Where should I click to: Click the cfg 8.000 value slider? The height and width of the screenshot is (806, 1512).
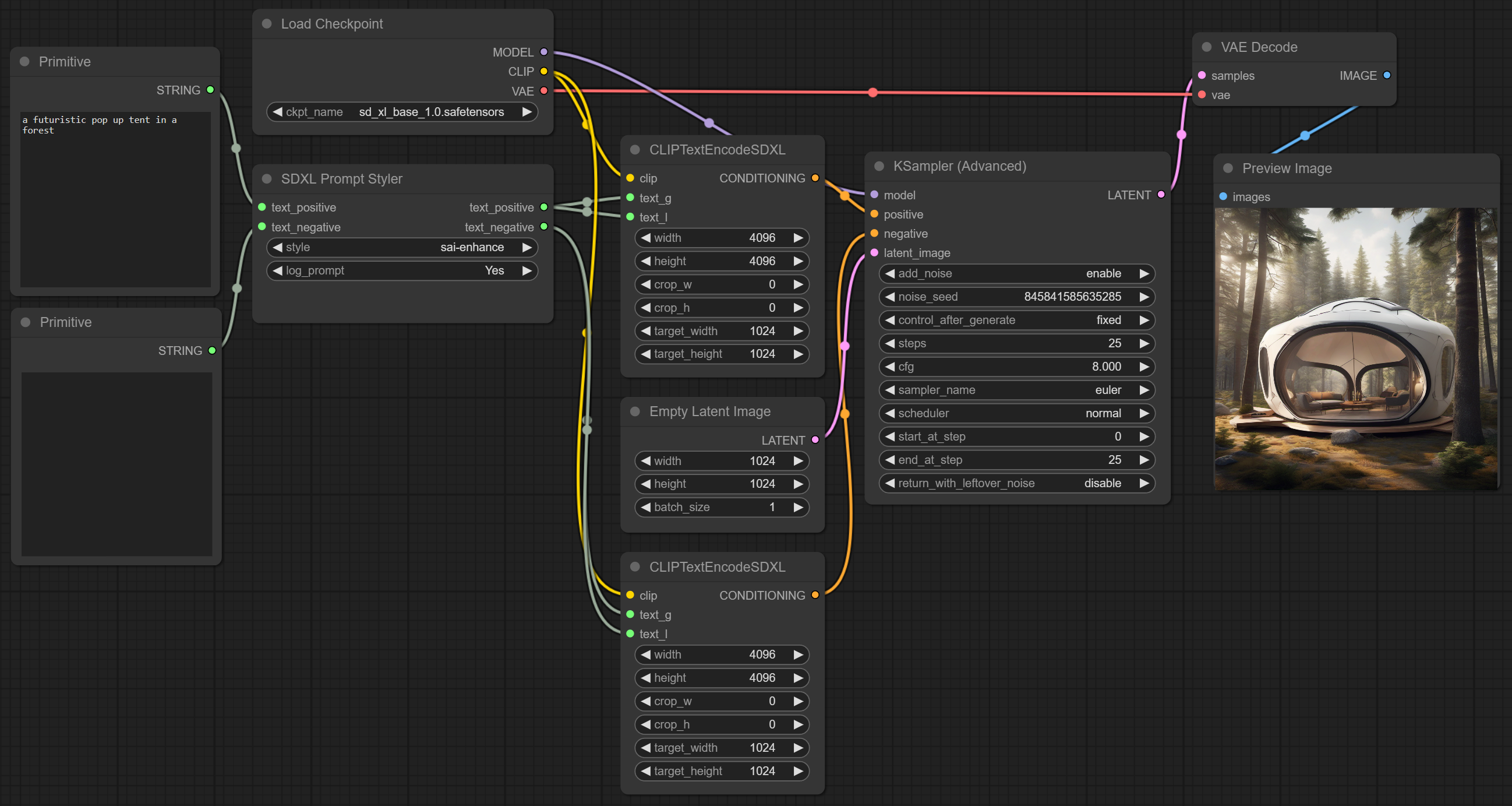(x=1016, y=367)
